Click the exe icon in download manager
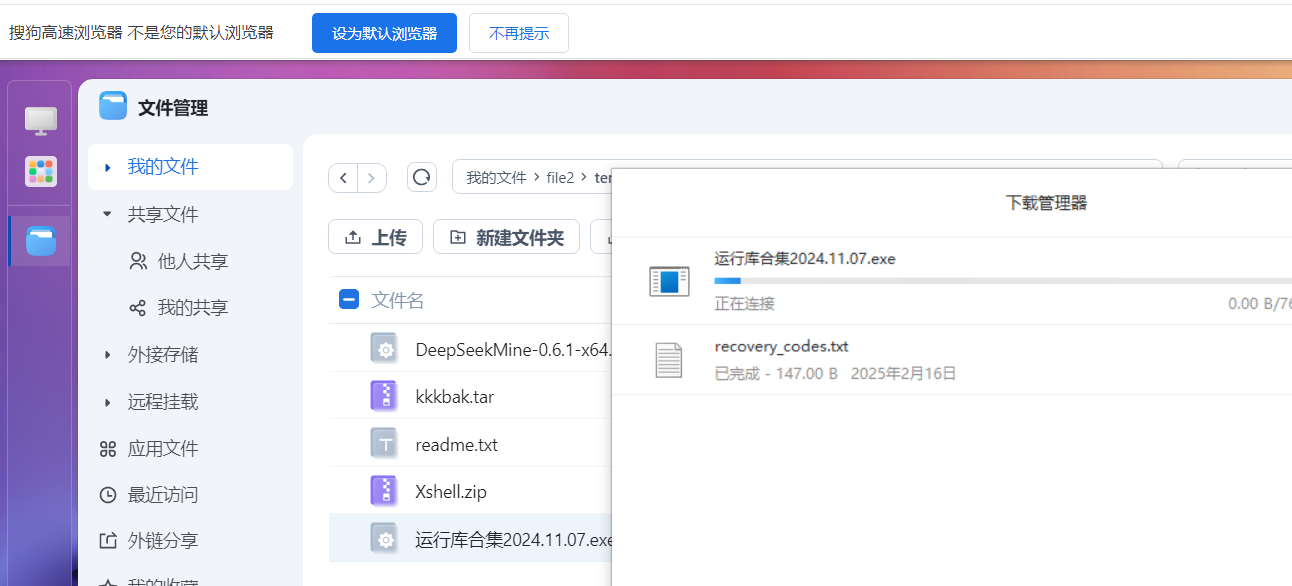 click(x=669, y=281)
